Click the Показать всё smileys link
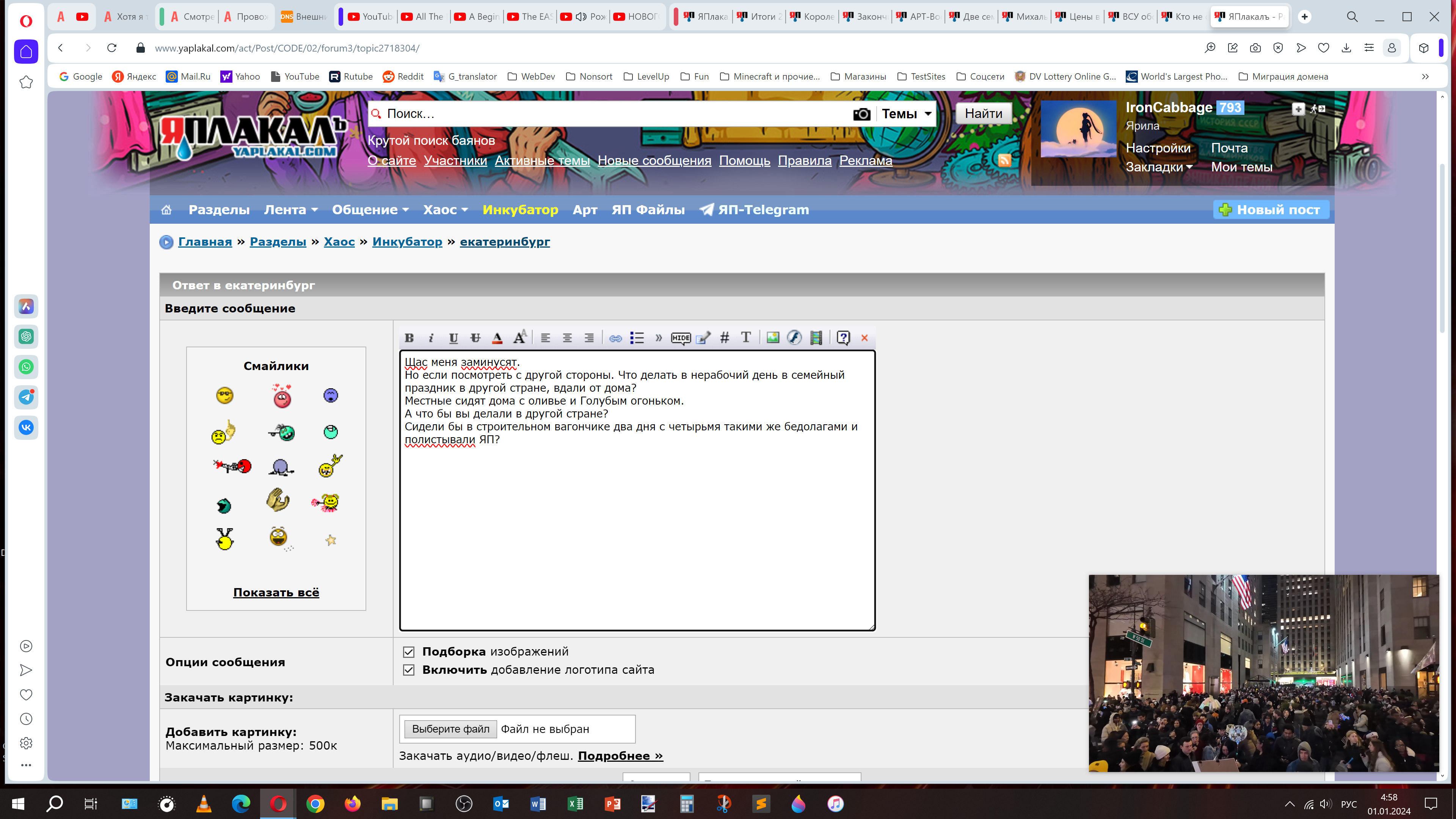This screenshot has height=819, width=1456. pyautogui.click(x=276, y=592)
